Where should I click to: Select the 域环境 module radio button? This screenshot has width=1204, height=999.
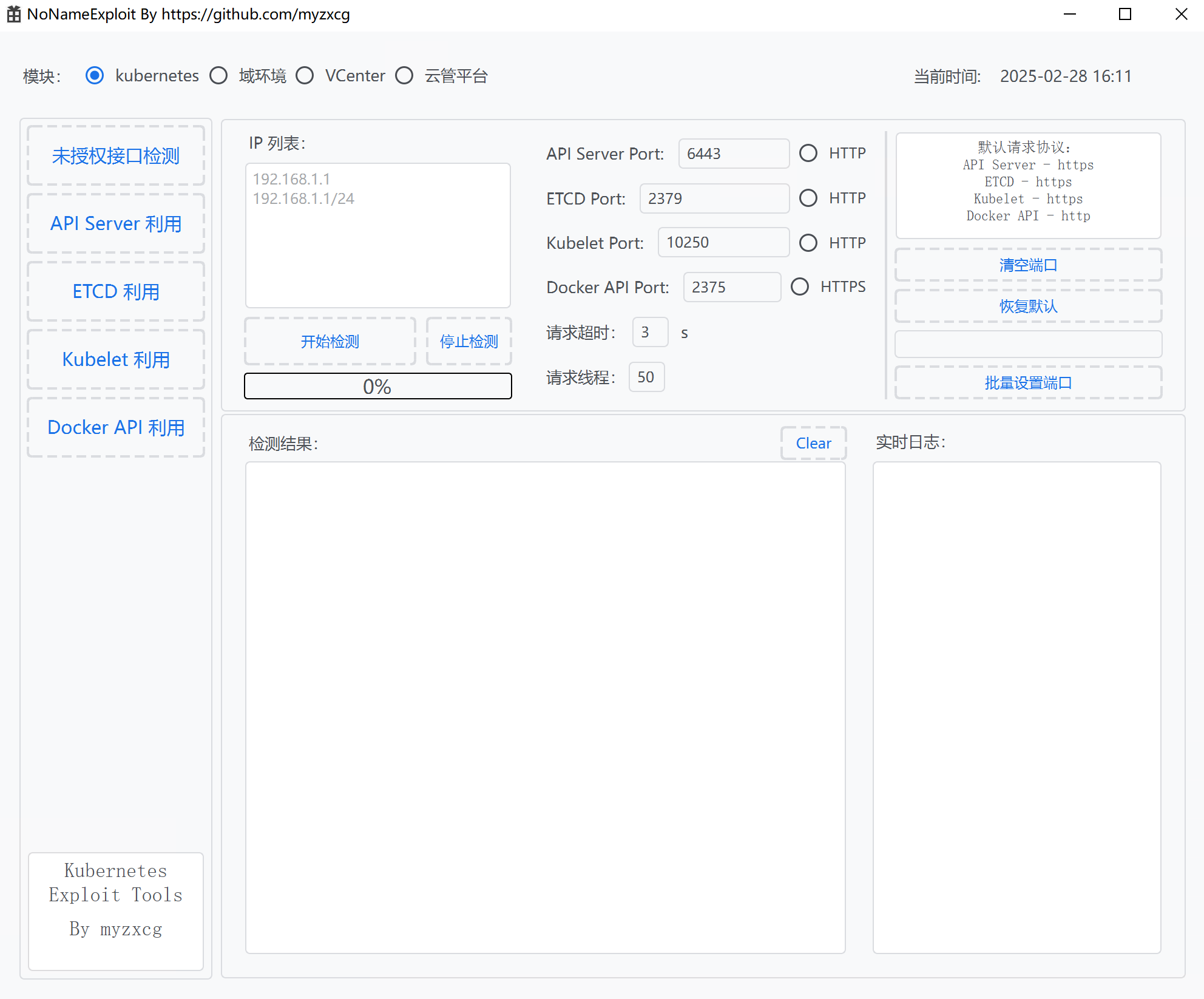click(218, 76)
